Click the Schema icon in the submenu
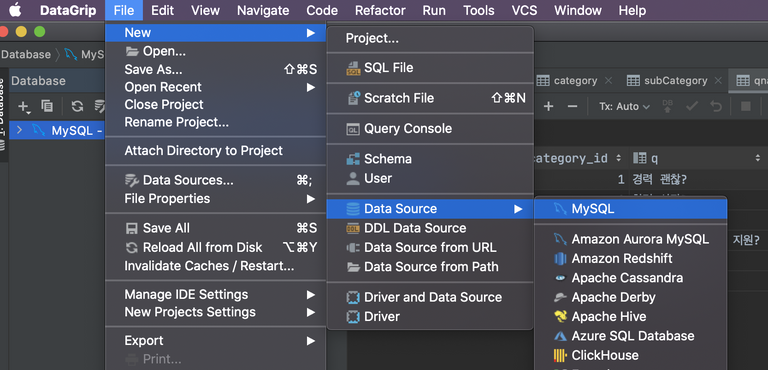 (353, 159)
